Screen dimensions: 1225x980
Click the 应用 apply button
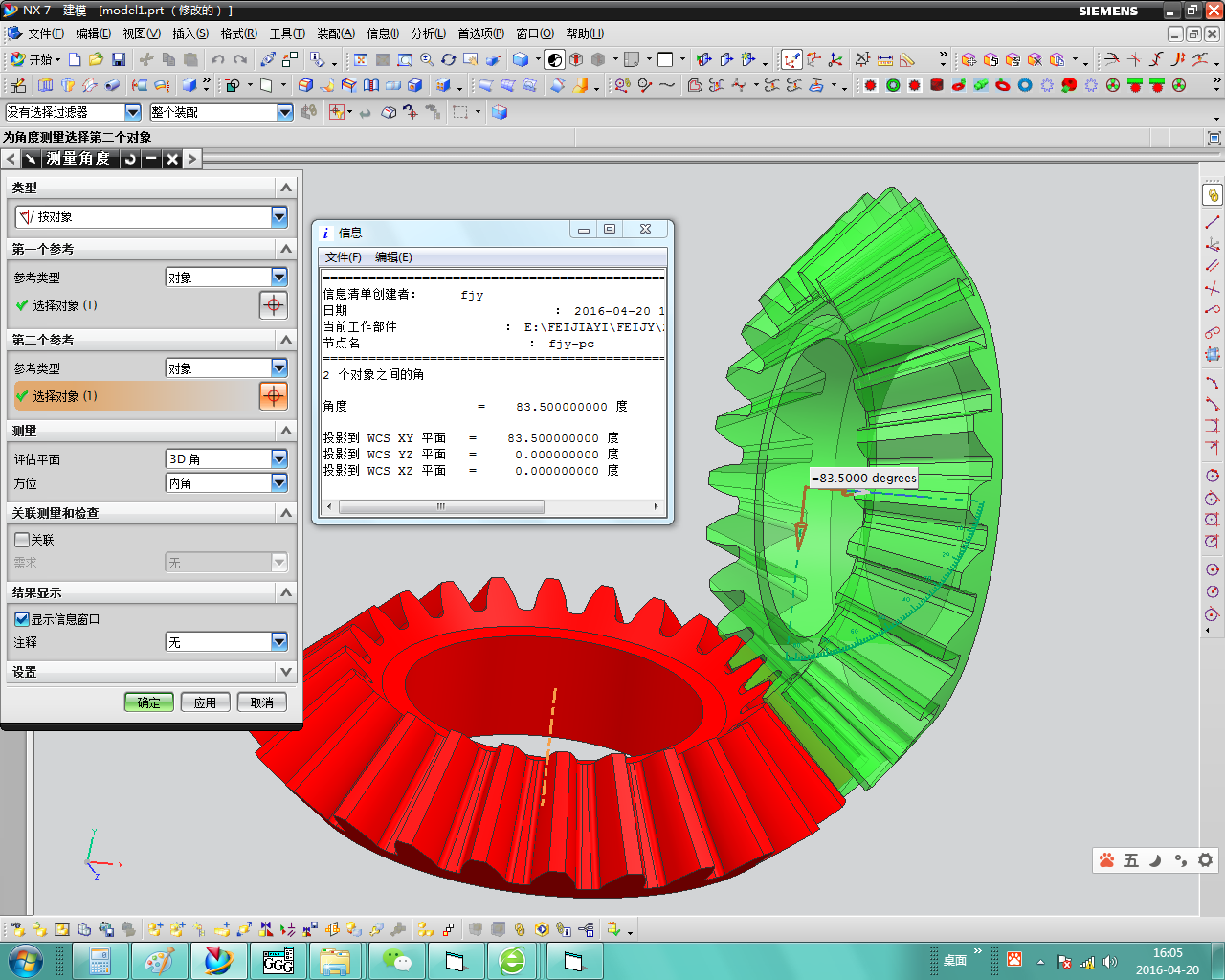tap(205, 702)
